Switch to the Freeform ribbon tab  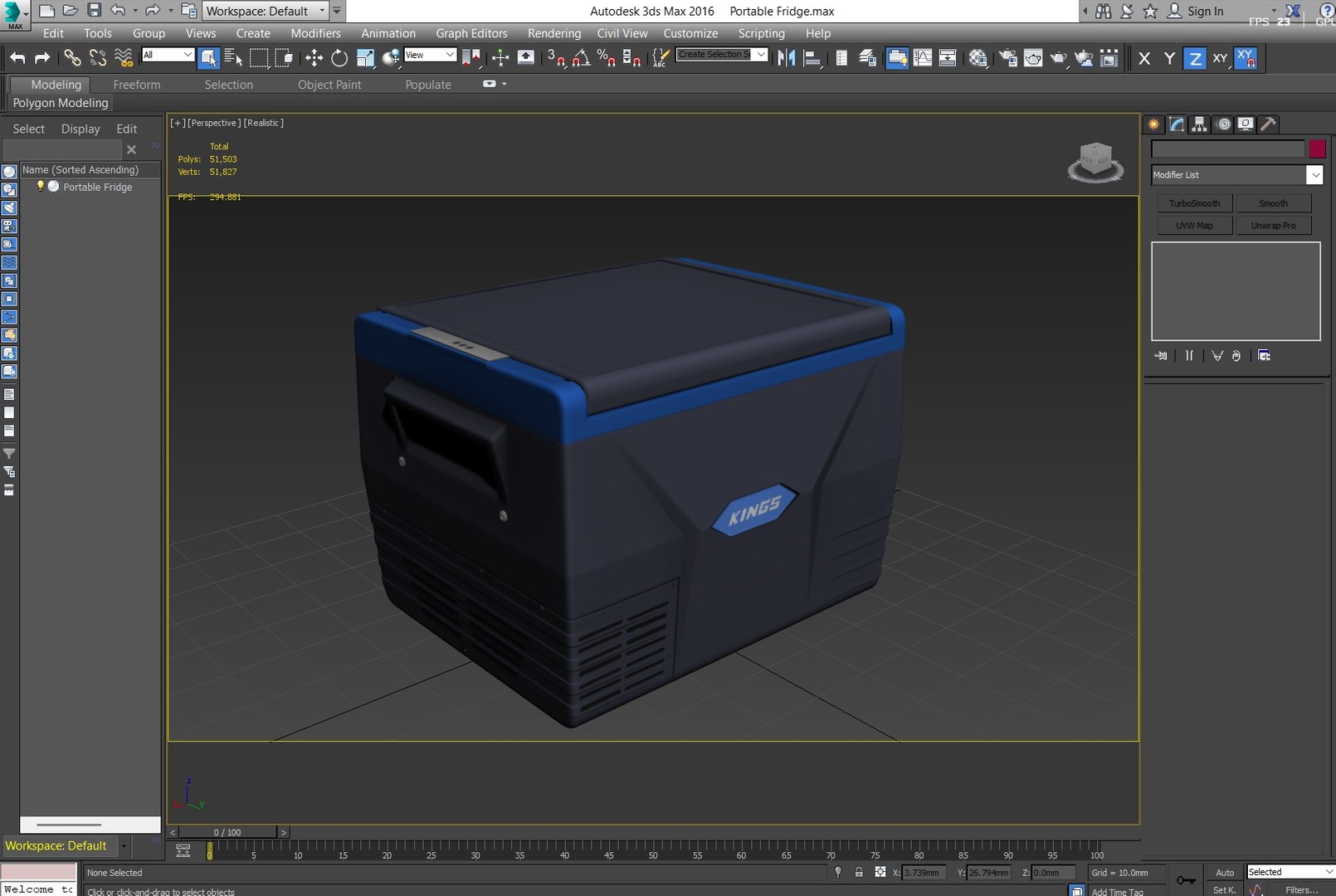tap(137, 85)
